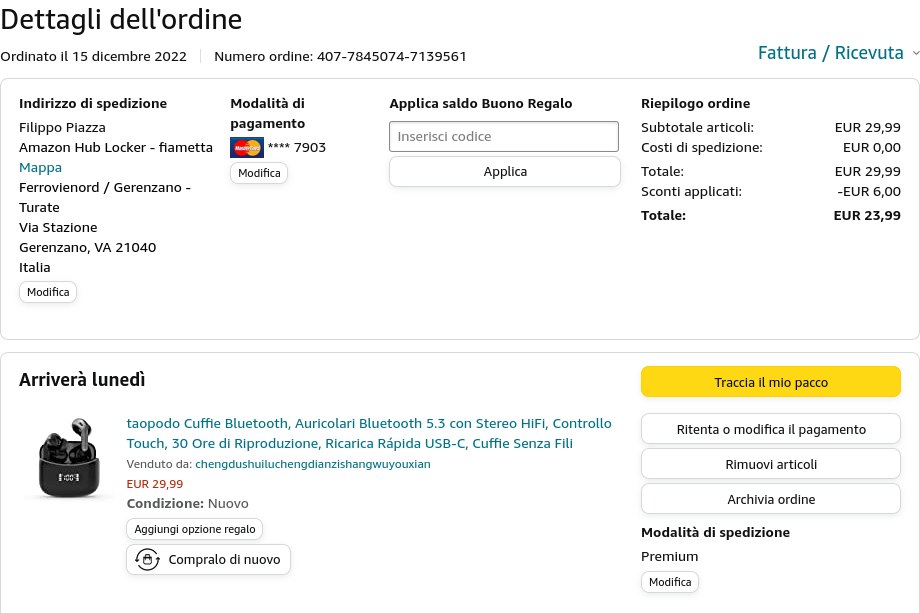Click the Mastercard logo icon
The height and width of the screenshot is (613, 920).
click(247, 148)
